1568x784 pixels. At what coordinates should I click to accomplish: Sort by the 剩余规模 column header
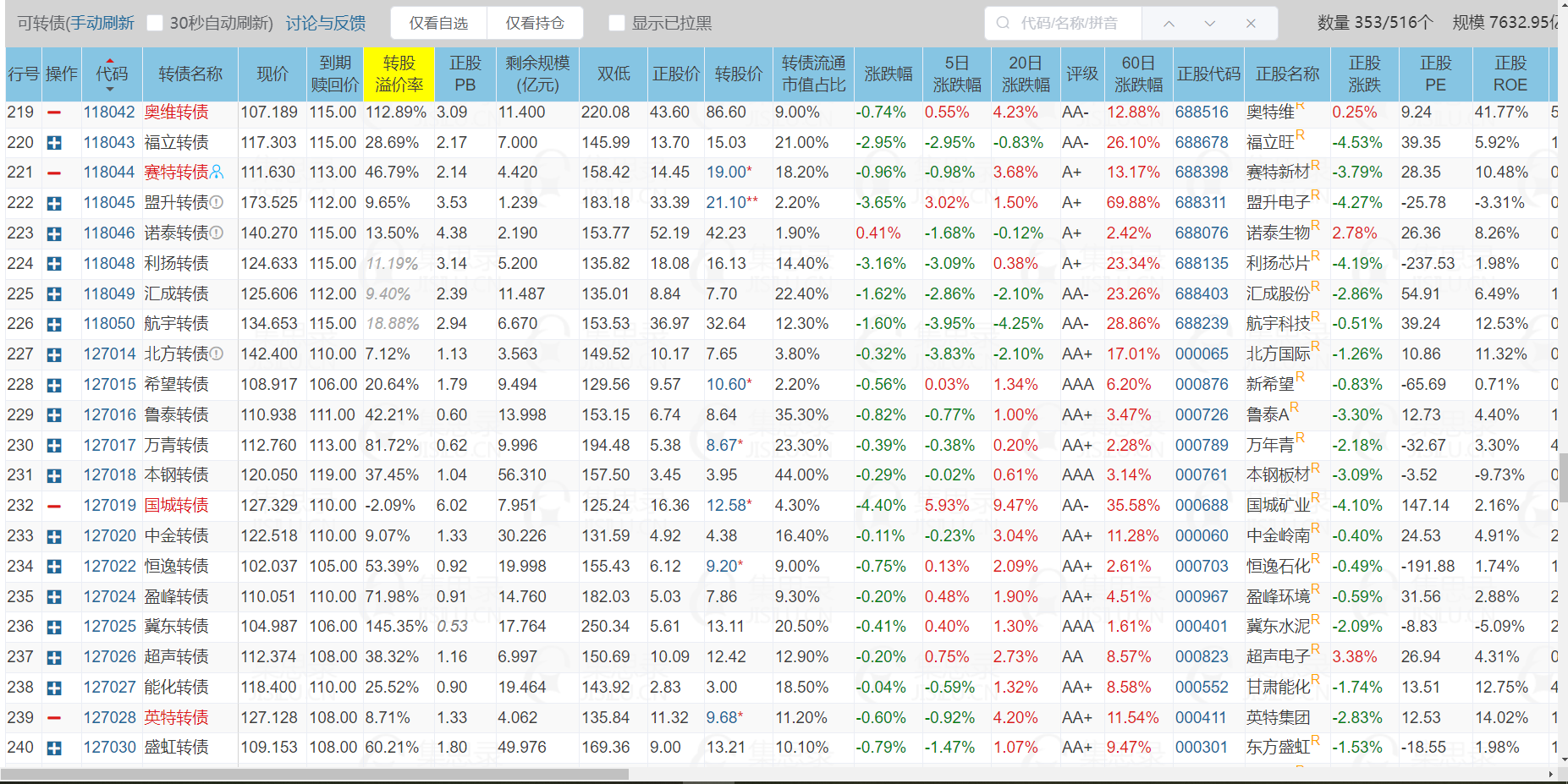[x=537, y=74]
